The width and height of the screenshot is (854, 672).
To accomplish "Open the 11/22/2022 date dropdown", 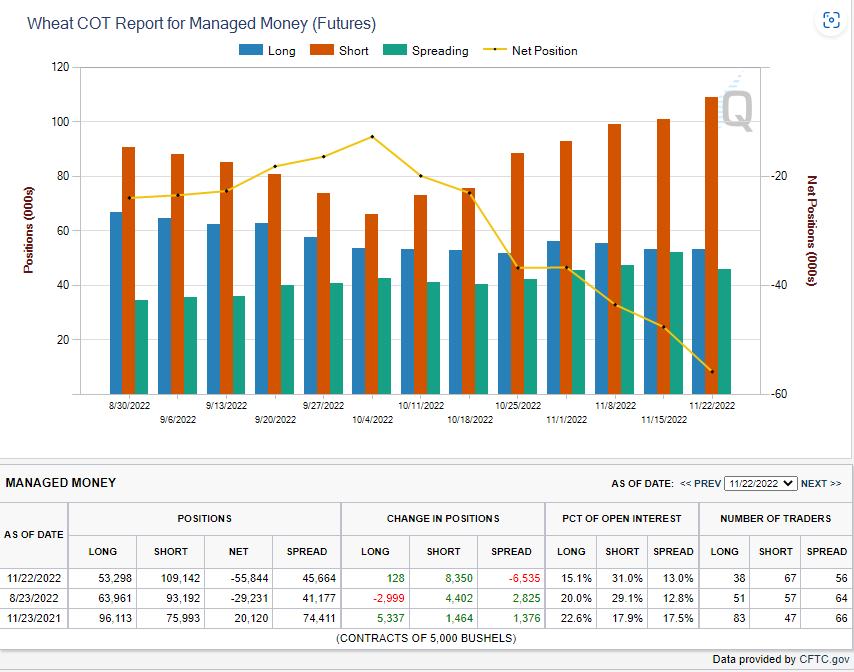I will [x=761, y=484].
